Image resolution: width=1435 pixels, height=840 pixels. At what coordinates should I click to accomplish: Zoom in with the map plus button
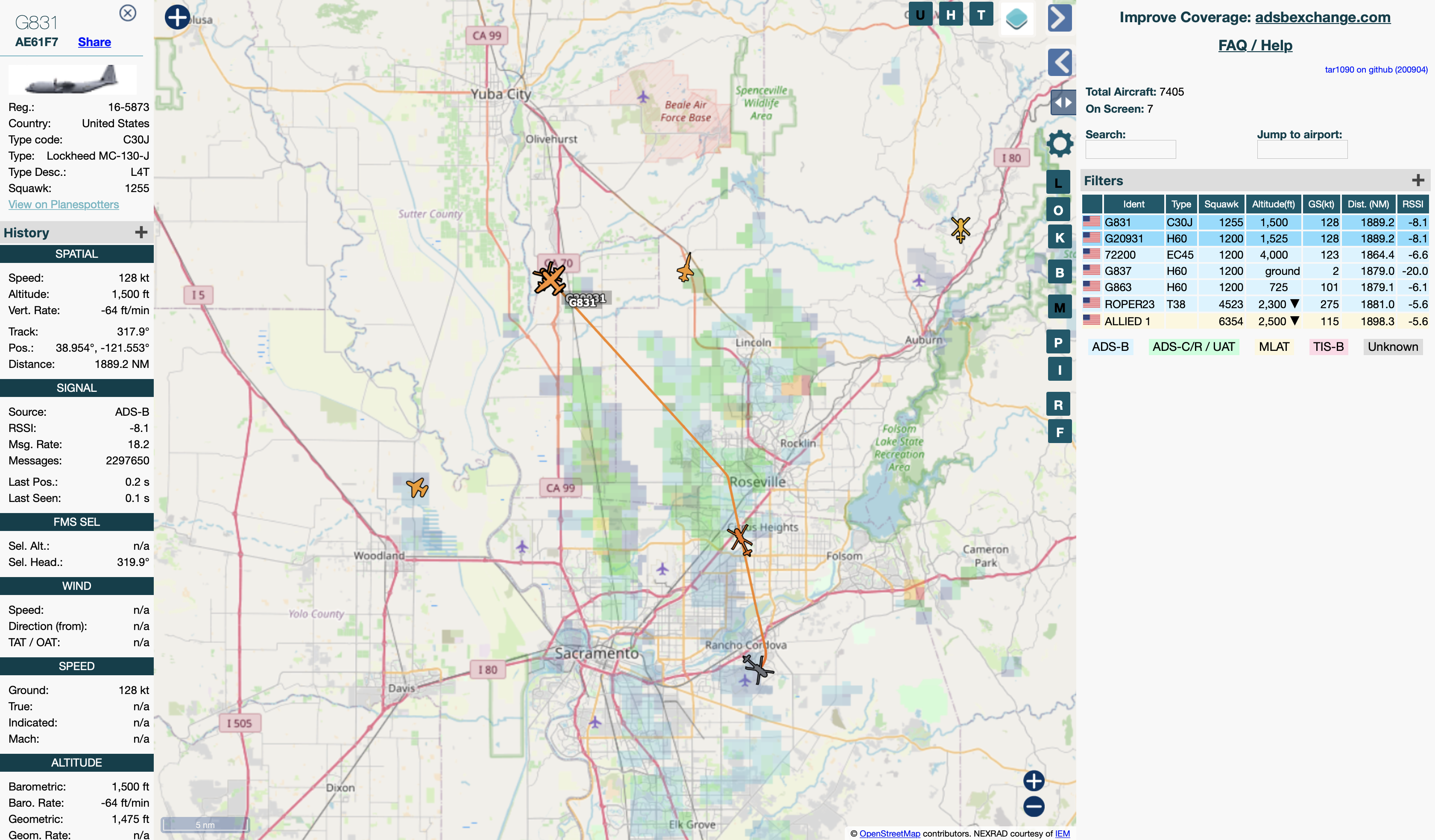(x=1034, y=780)
